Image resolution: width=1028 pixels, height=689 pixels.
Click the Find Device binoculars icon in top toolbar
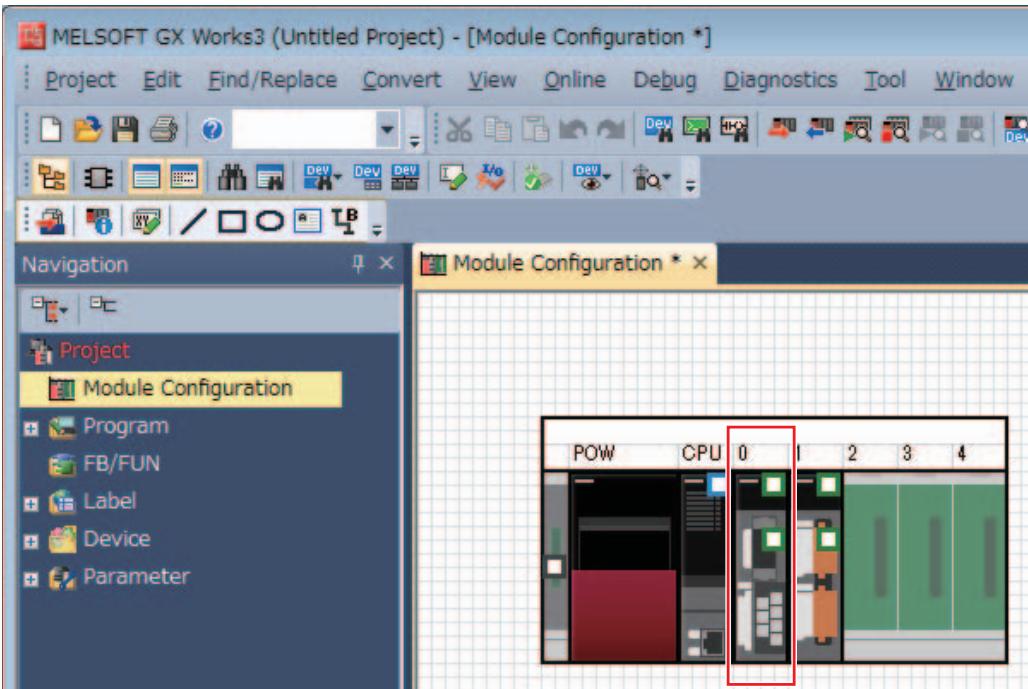pyautogui.click(x=658, y=128)
